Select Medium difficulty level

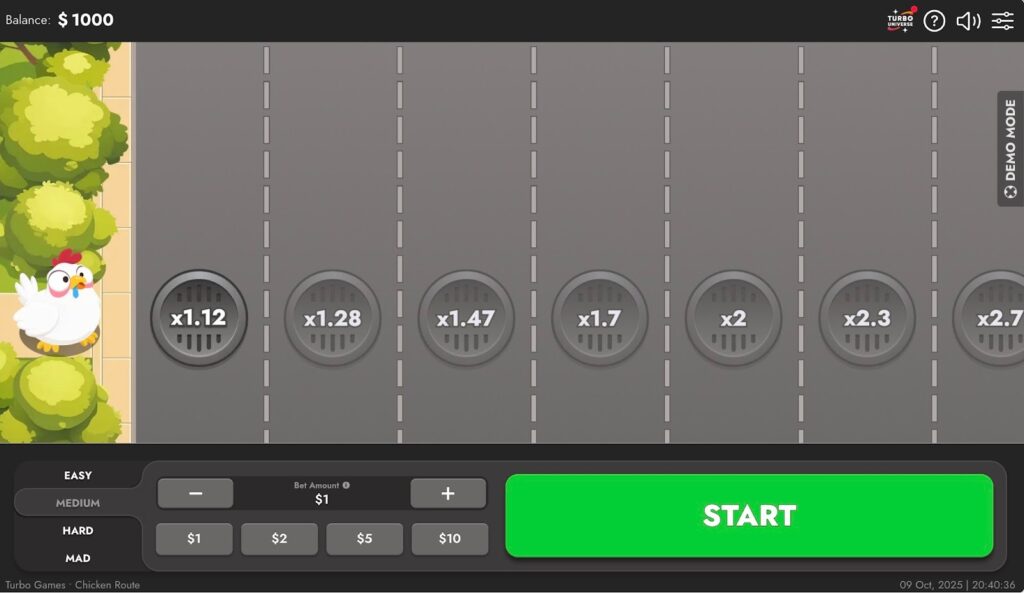[x=78, y=503]
